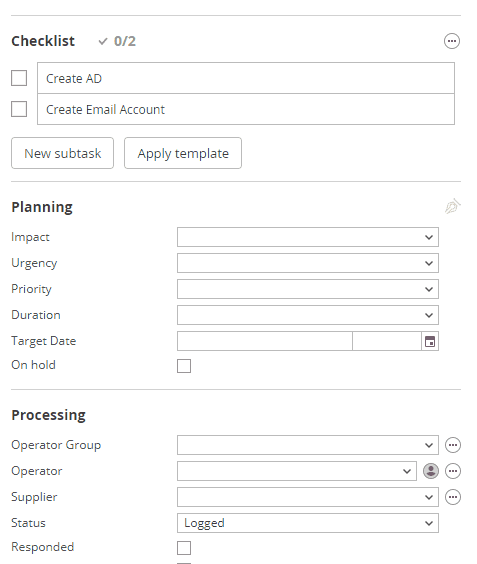Open the Priority dropdown
This screenshot has height=564, width=477.
tap(308, 289)
